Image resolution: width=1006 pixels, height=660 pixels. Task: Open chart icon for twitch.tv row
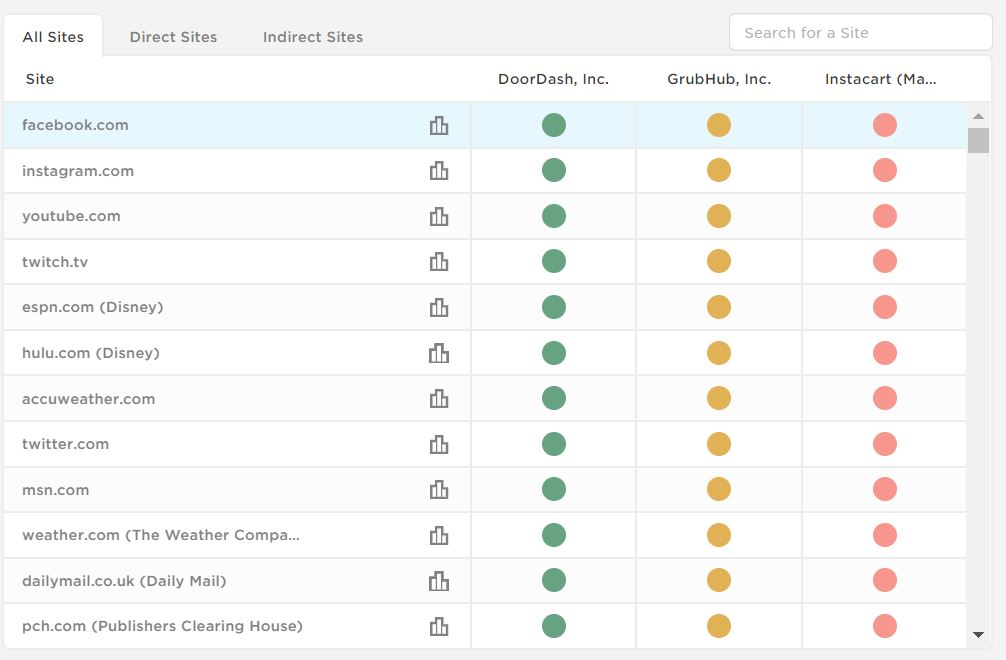[x=439, y=262]
